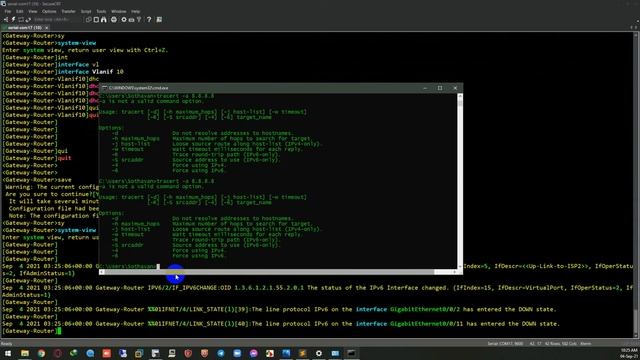
Task: Maximize the cmd.exe window
Action: [x=440, y=88]
